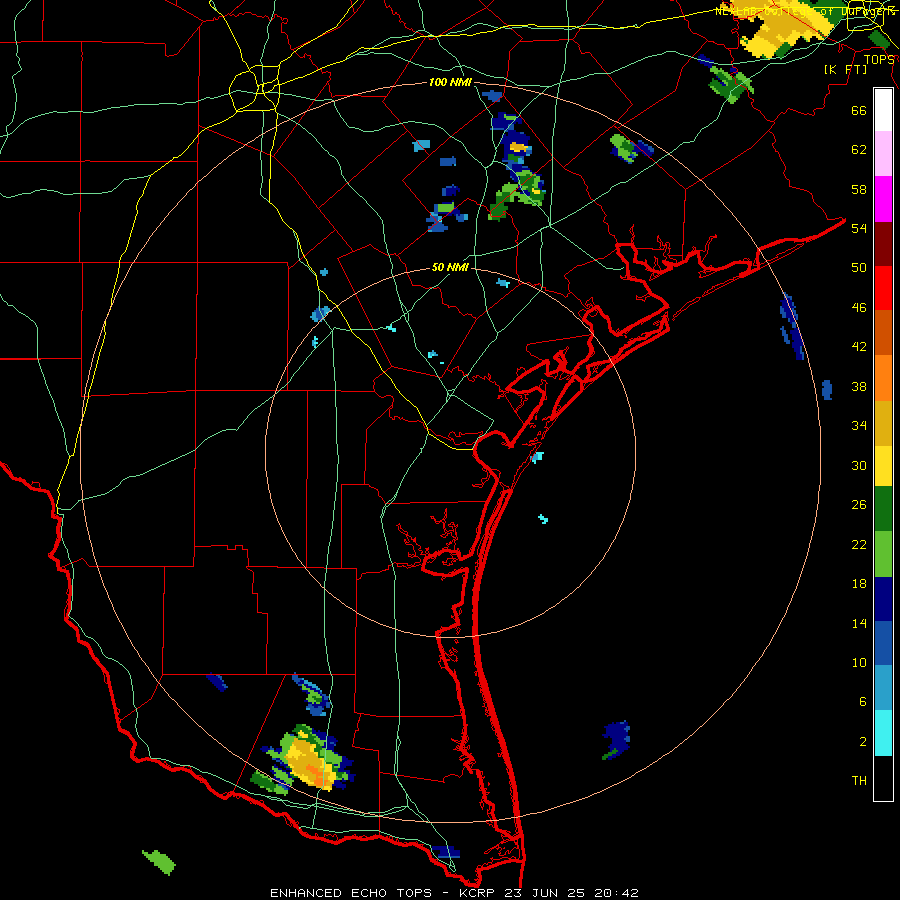This screenshot has width=900, height=900.
Task: Click the "100 NMI" range ring label
Action: [x=450, y=83]
